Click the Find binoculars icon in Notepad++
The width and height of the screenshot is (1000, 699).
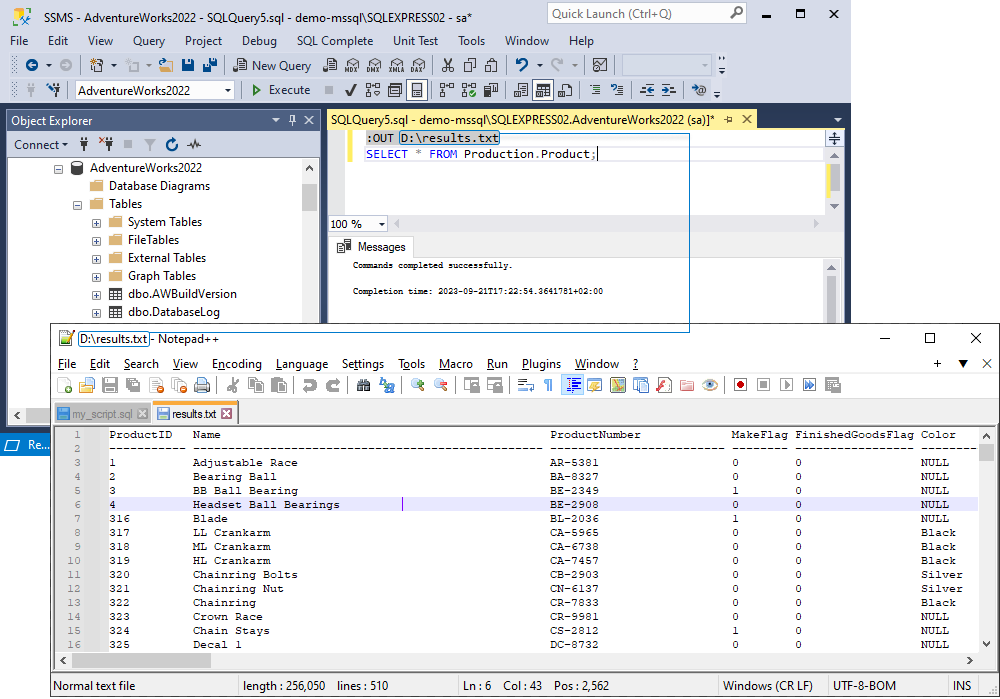point(364,385)
